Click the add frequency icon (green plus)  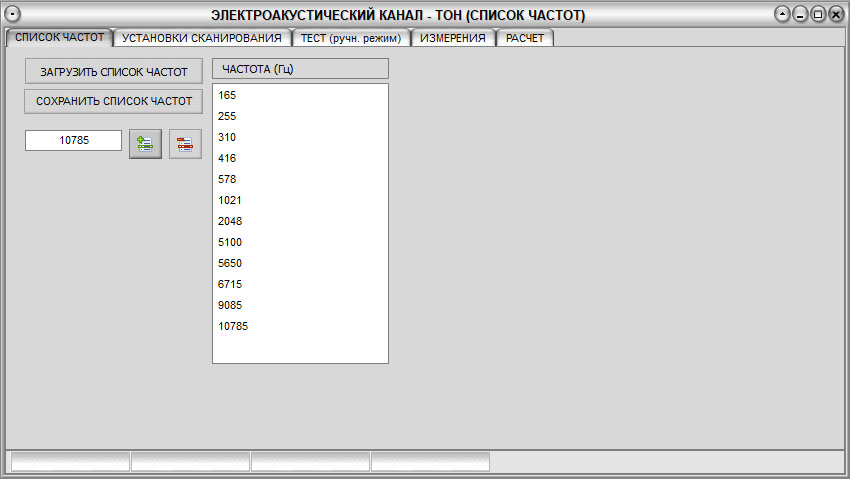pyautogui.click(x=145, y=144)
